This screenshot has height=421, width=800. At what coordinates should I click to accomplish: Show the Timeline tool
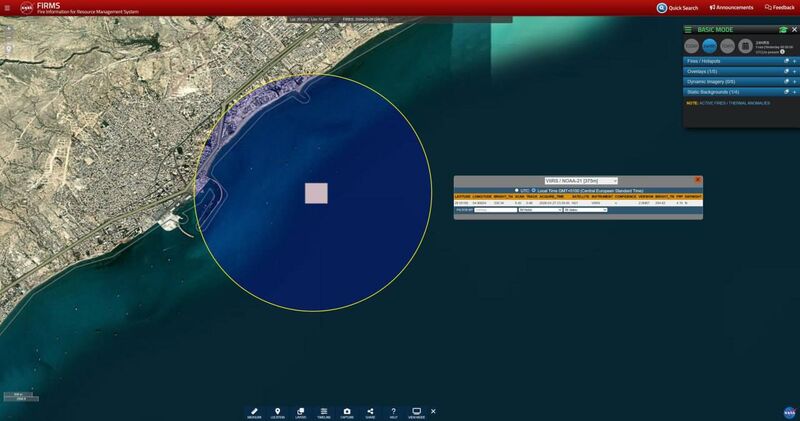tap(324, 412)
